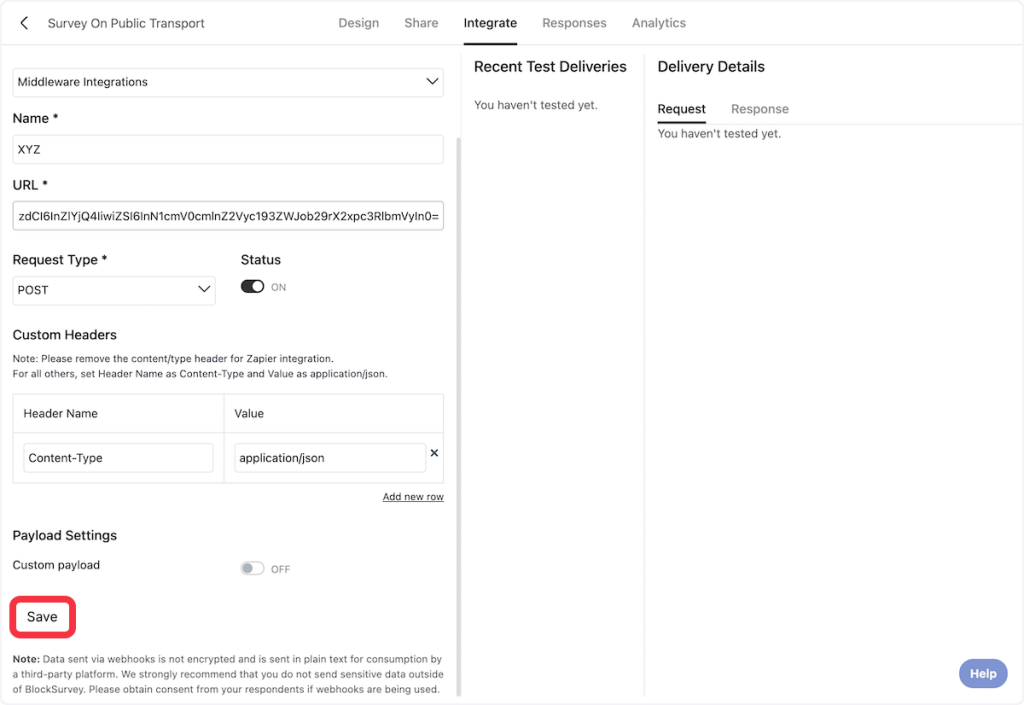The image size is (1024, 705).
Task: Open the Help button
Action: pos(982,673)
